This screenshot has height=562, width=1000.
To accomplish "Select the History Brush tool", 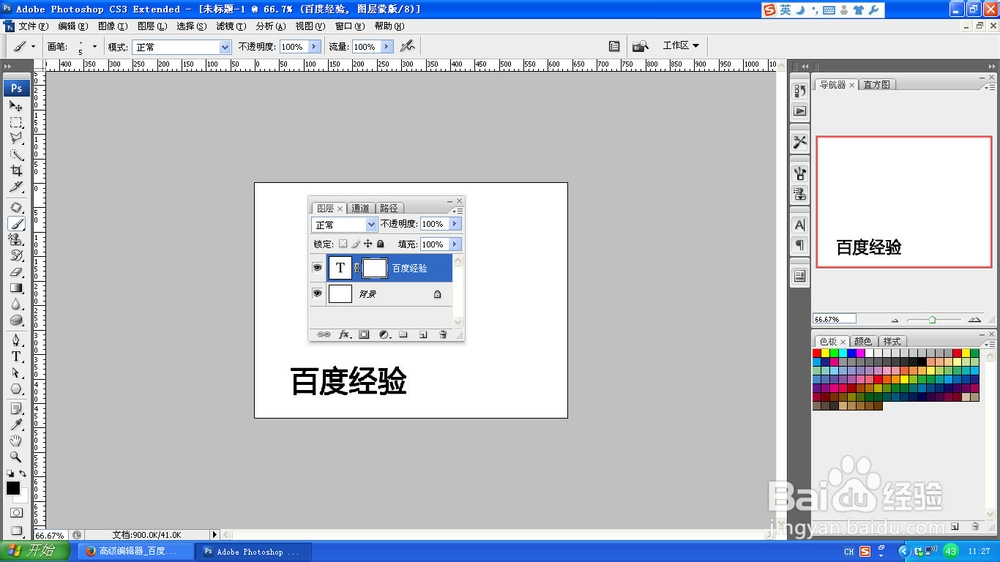I will pos(16,256).
